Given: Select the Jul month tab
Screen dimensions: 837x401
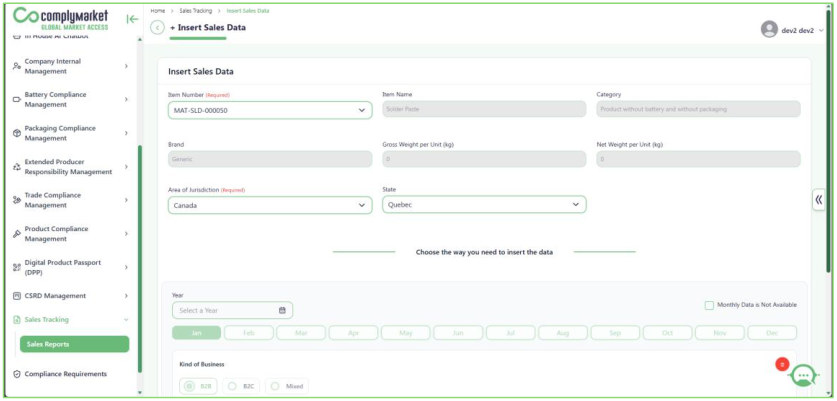Looking at the screenshot, I should tap(510, 333).
